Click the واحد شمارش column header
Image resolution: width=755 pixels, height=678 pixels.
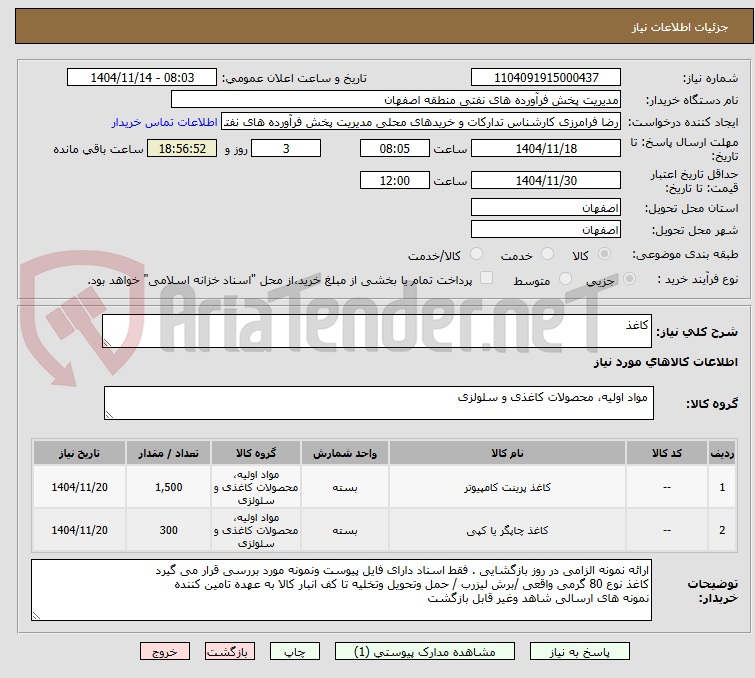345,453
